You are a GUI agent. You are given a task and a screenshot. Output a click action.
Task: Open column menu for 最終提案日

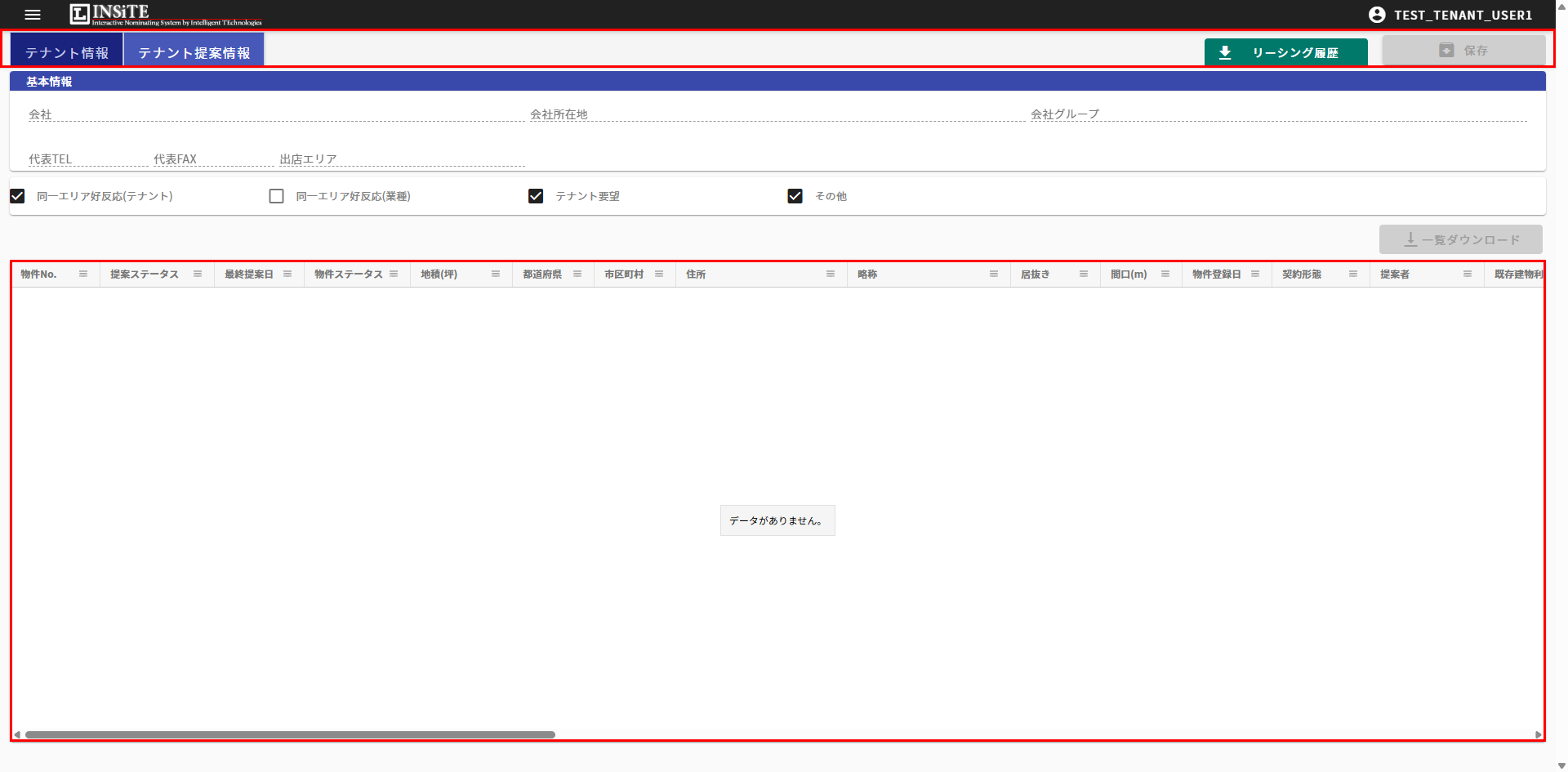[287, 274]
